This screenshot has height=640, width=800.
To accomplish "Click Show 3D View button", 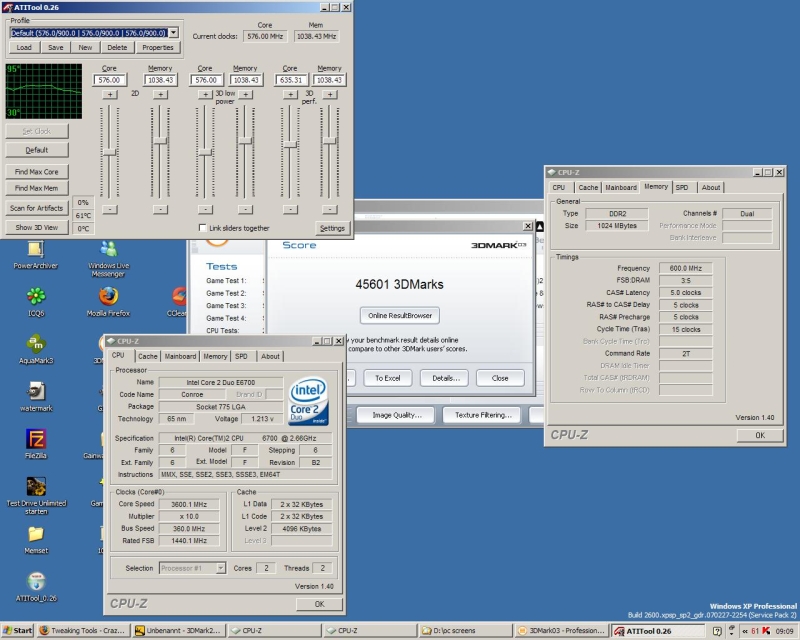I will pos(37,228).
